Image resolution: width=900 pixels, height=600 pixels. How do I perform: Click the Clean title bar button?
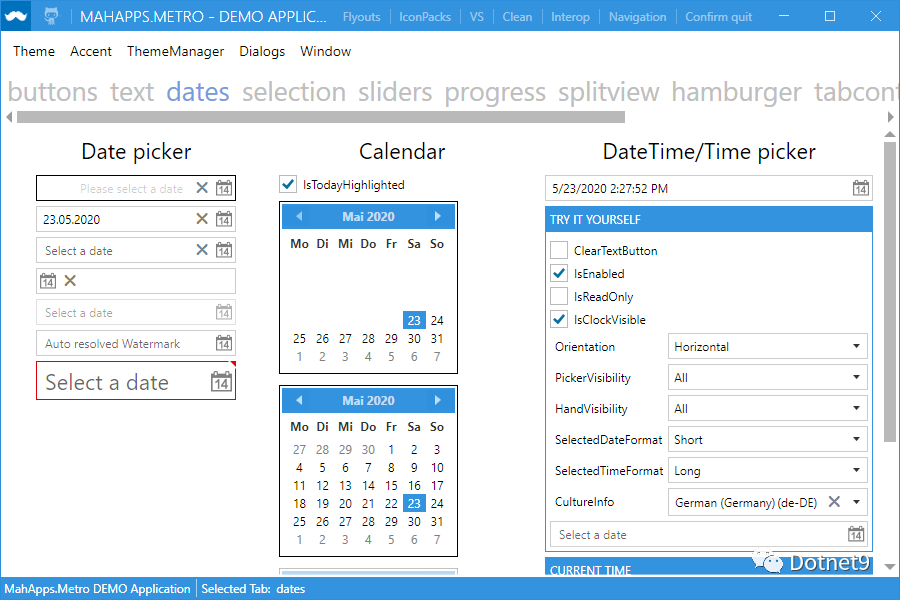tap(517, 17)
